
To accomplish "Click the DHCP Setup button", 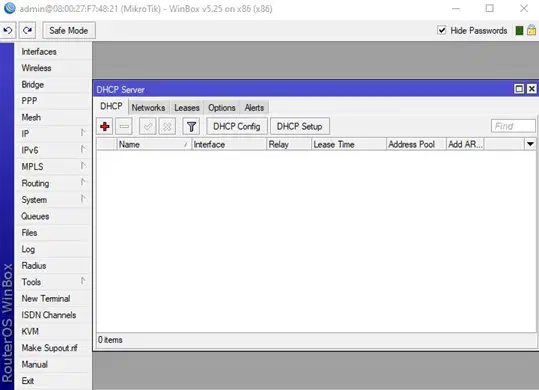I will tap(300, 126).
